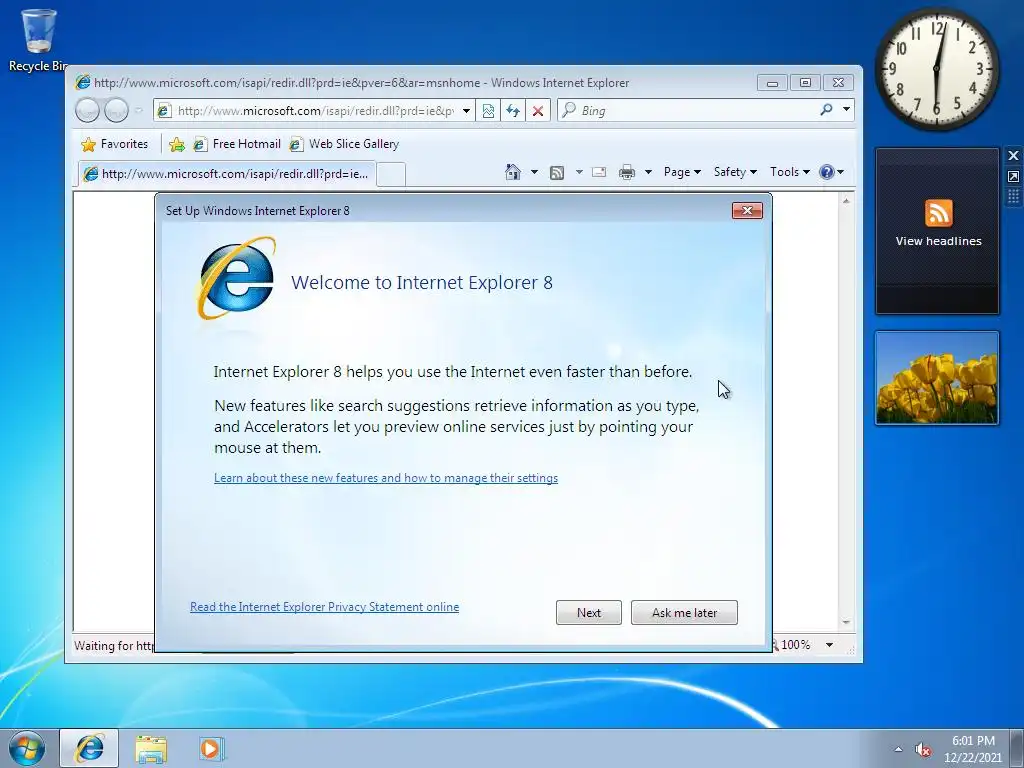Screen dimensions: 1024x768
Task: Click the tulips slideshow gadget picture
Action: pos(936,378)
